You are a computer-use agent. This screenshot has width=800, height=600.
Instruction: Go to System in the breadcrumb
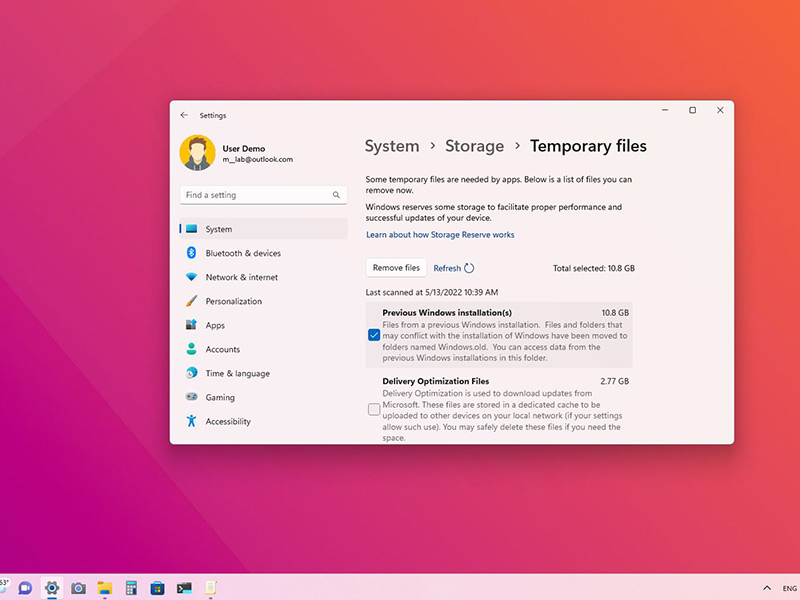tap(392, 146)
